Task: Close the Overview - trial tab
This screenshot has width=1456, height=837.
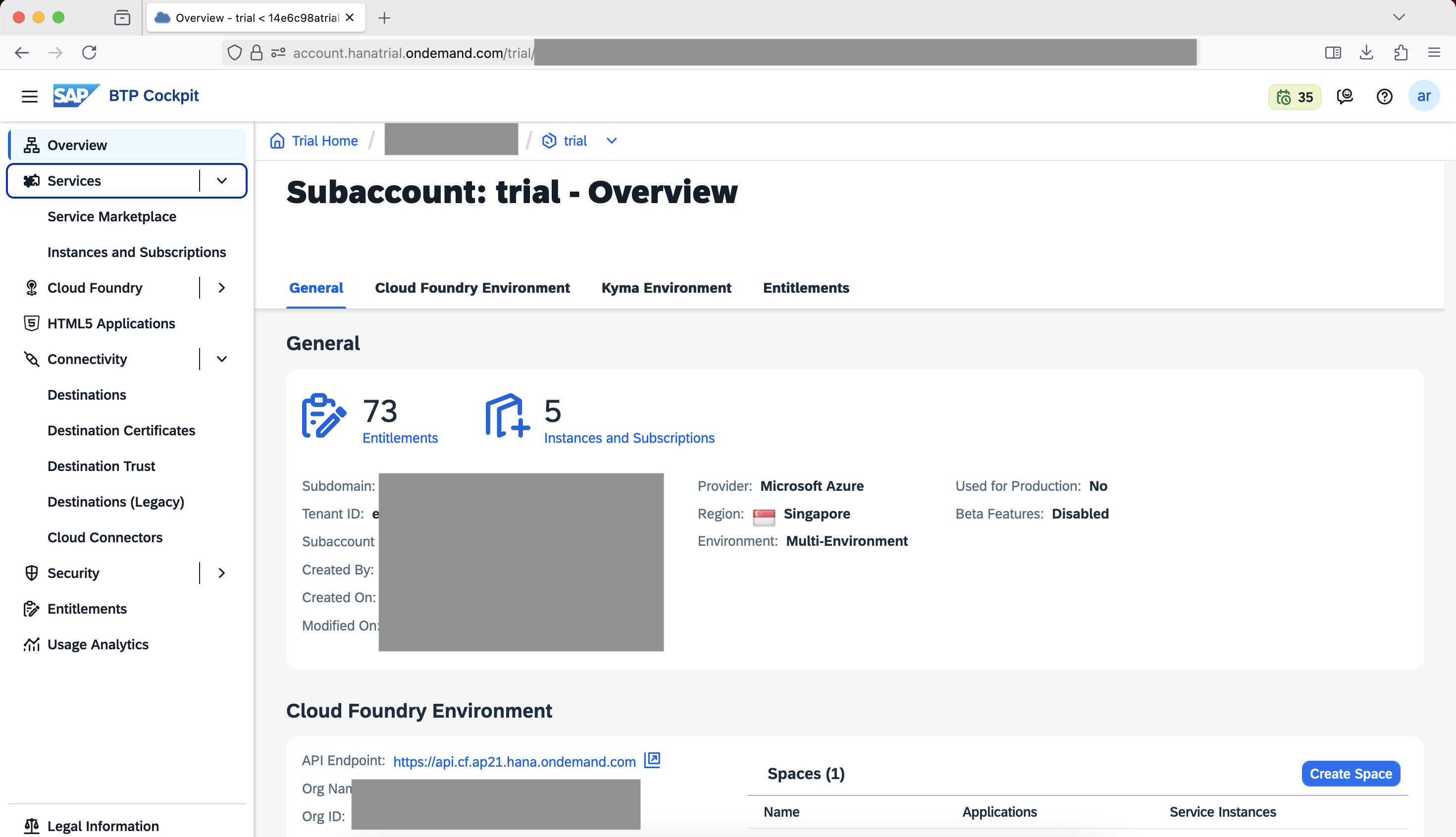Action: tap(350, 17)
